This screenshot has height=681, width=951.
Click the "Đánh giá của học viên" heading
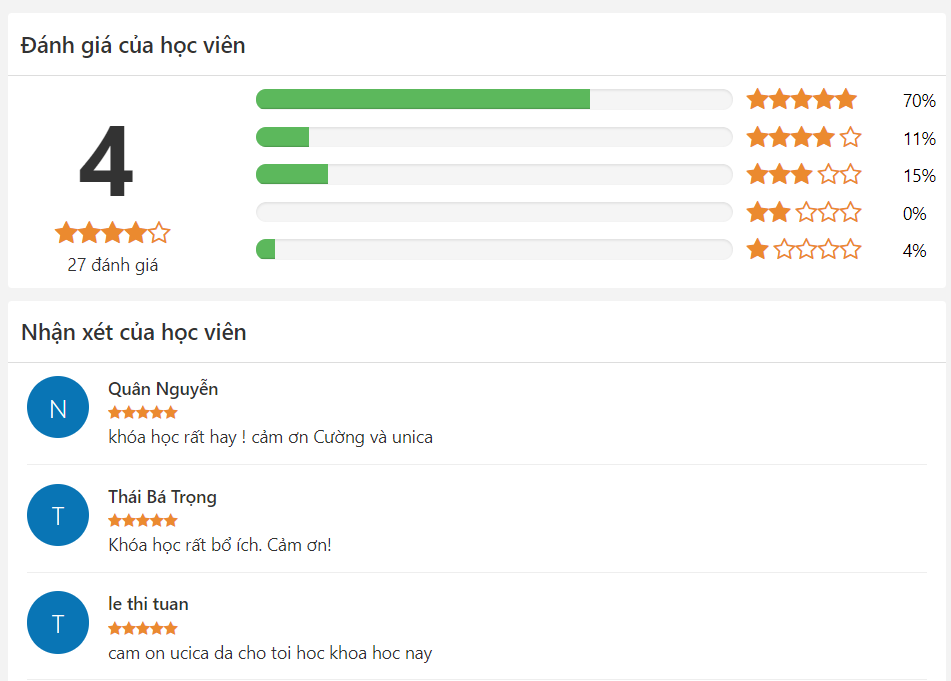(133, 45)
